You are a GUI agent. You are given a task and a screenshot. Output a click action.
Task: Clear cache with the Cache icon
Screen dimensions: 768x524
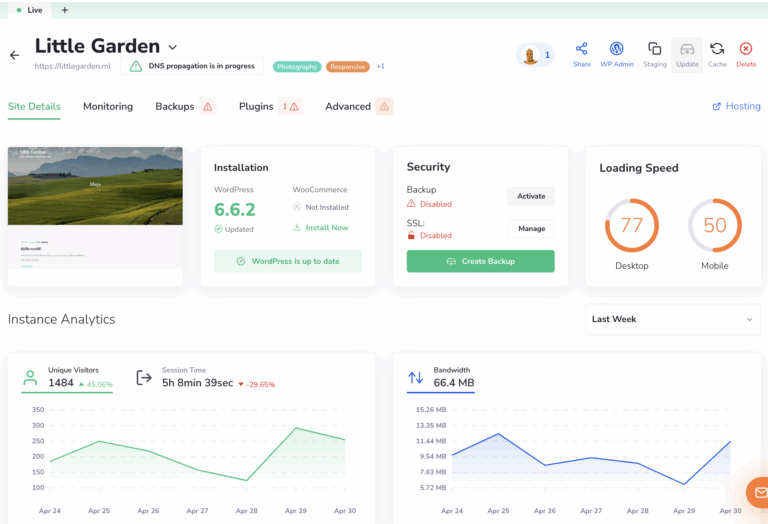[x=717, y=48]
